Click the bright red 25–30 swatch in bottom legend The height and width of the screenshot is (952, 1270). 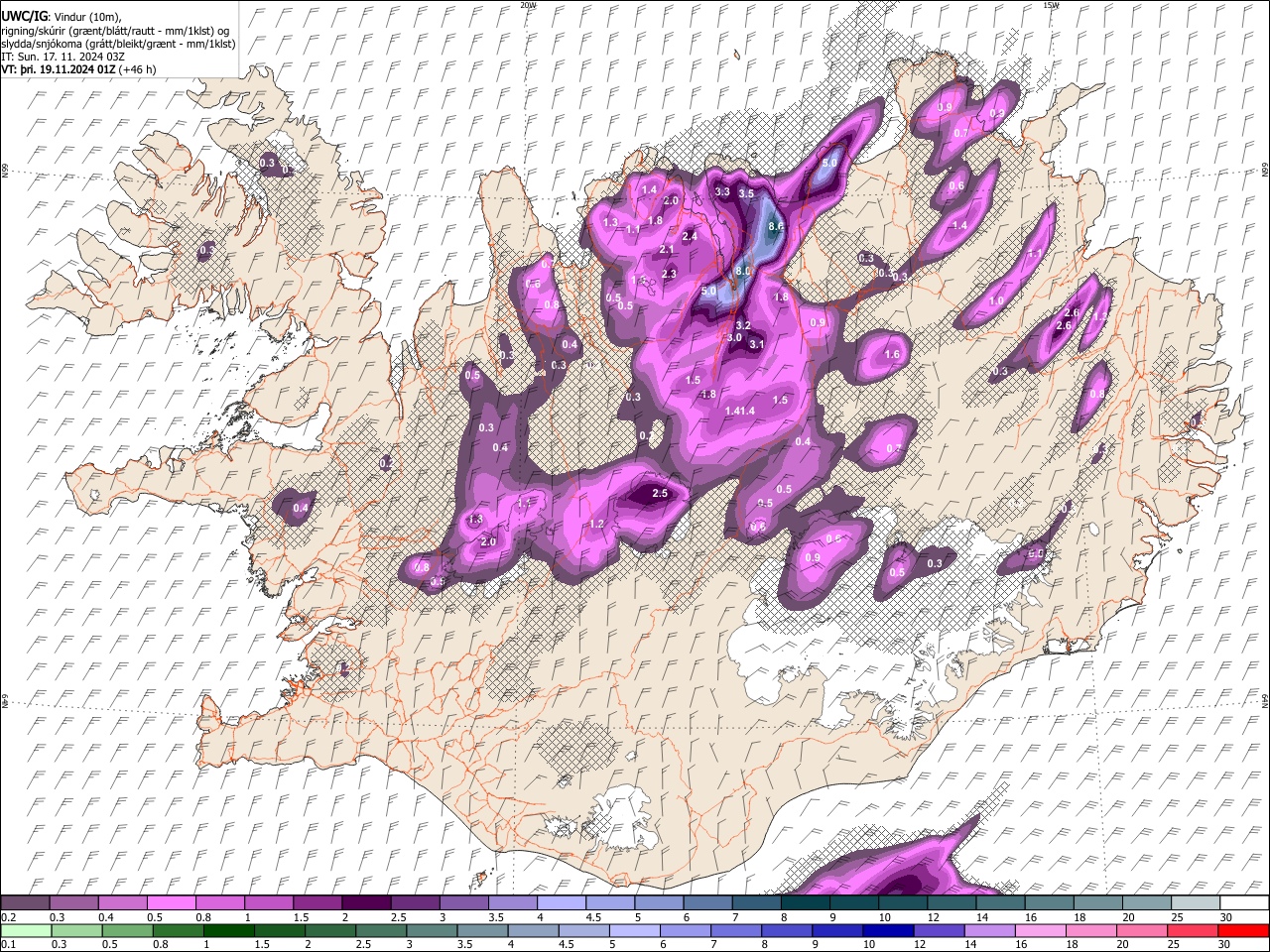click(x=1244, y=930)
